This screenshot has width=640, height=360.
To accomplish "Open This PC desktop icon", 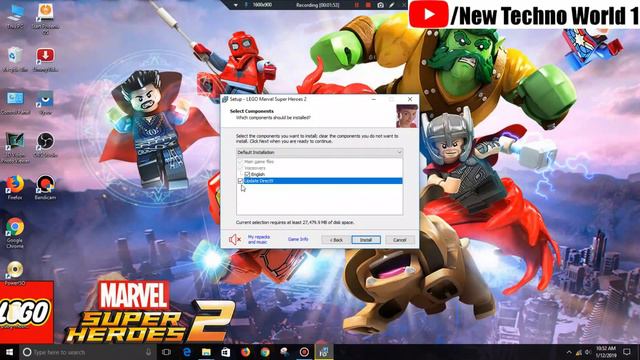I will pos(15,16).
